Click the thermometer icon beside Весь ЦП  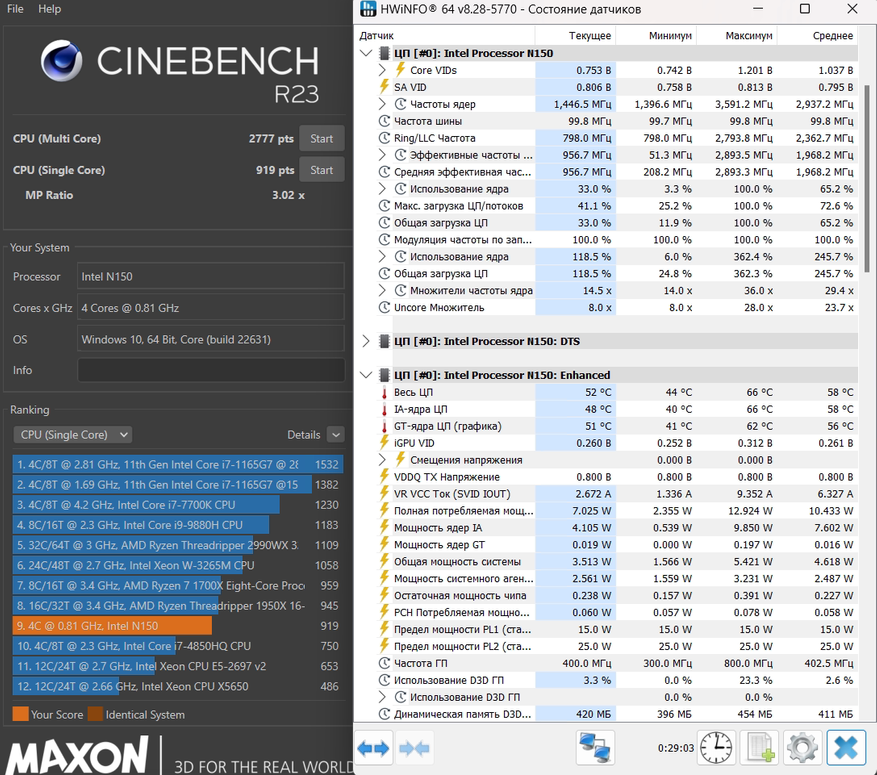click(x=384, y=393)
